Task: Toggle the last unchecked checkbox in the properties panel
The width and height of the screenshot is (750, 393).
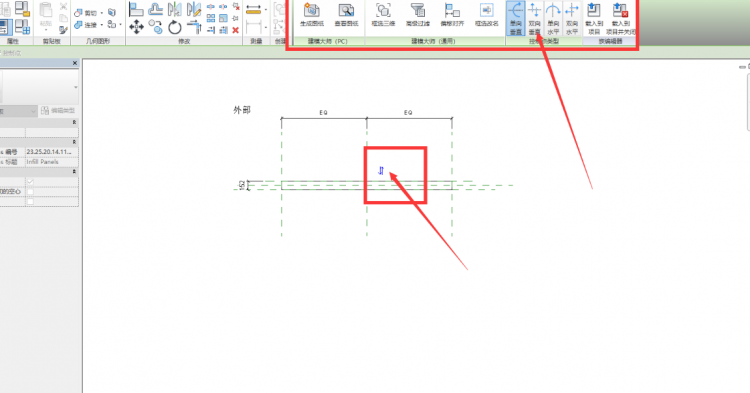Action: tap(31, 202)
